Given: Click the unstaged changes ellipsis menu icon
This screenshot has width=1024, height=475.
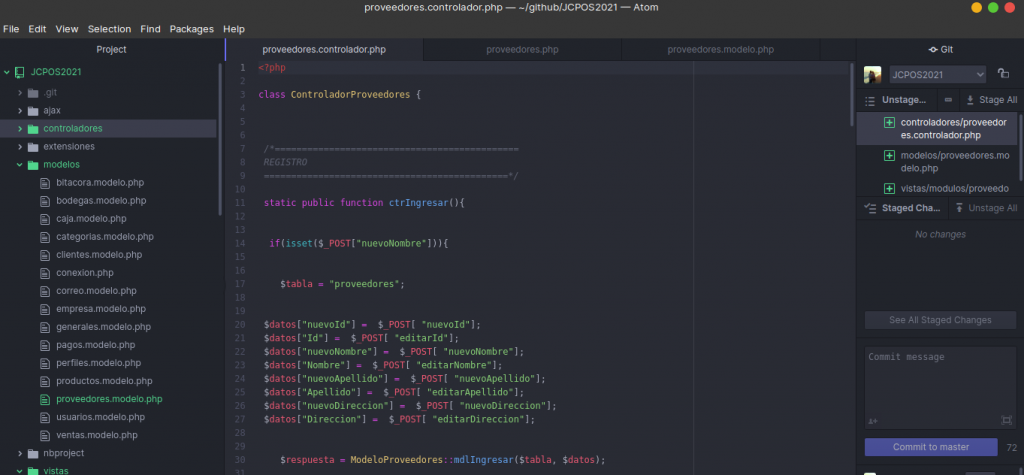Looking at the screenshot, I should coord(947,101).
